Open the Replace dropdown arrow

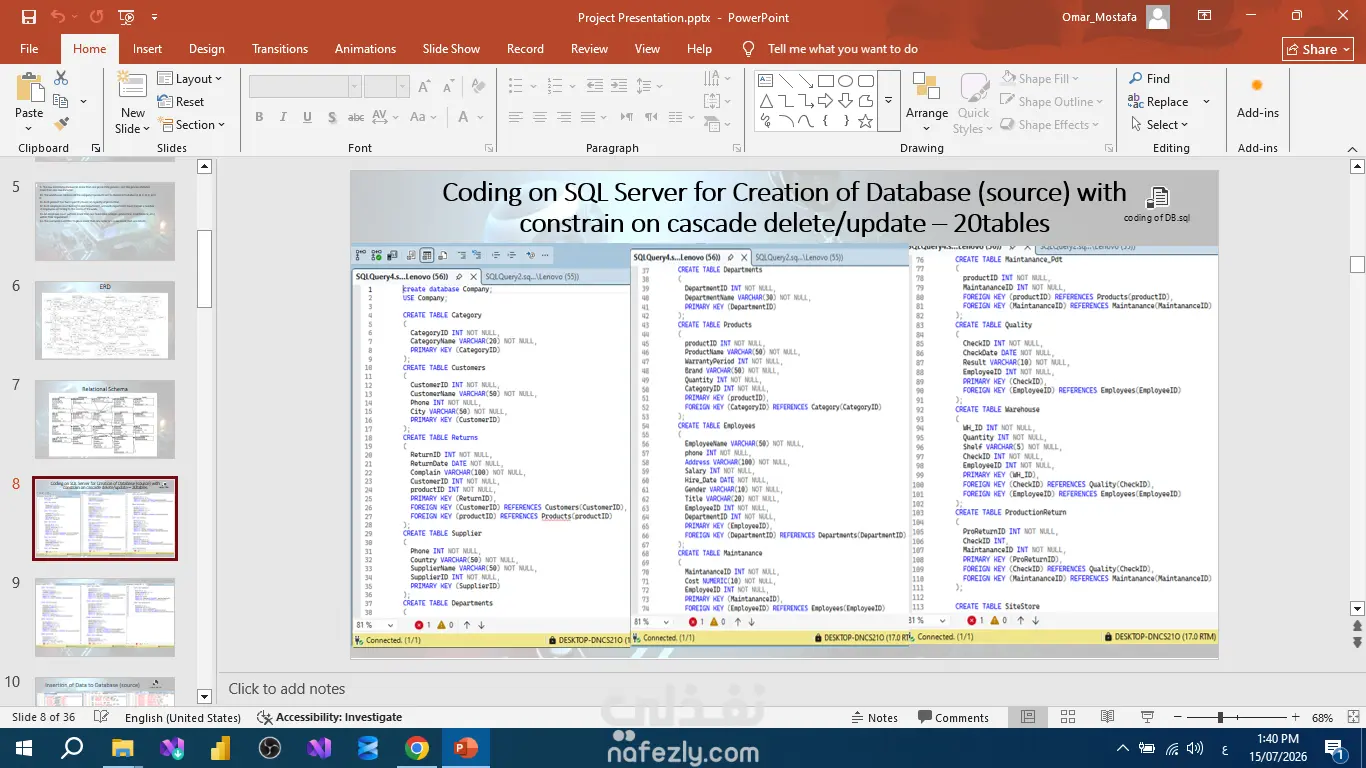pos(1206,102)
